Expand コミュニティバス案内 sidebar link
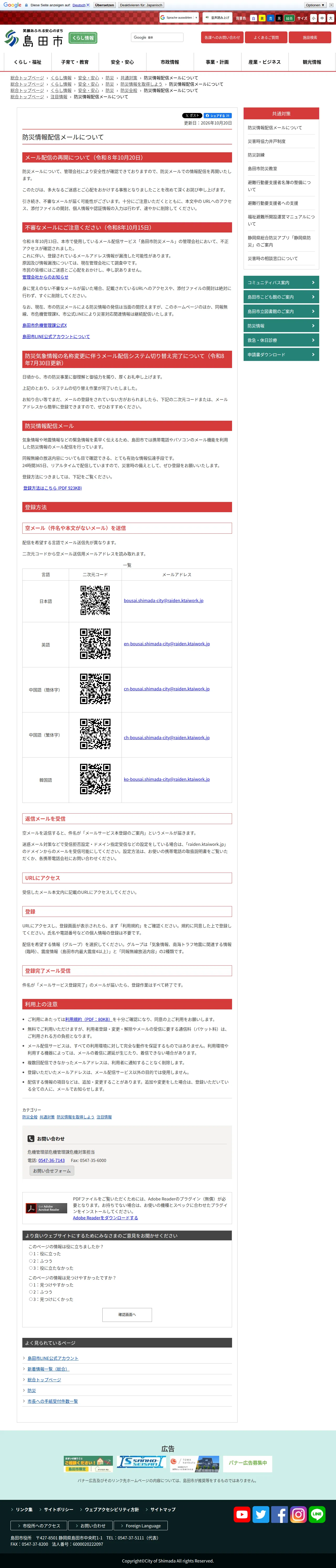Viewport: 336px width, 1568px height. pos(281,283)
